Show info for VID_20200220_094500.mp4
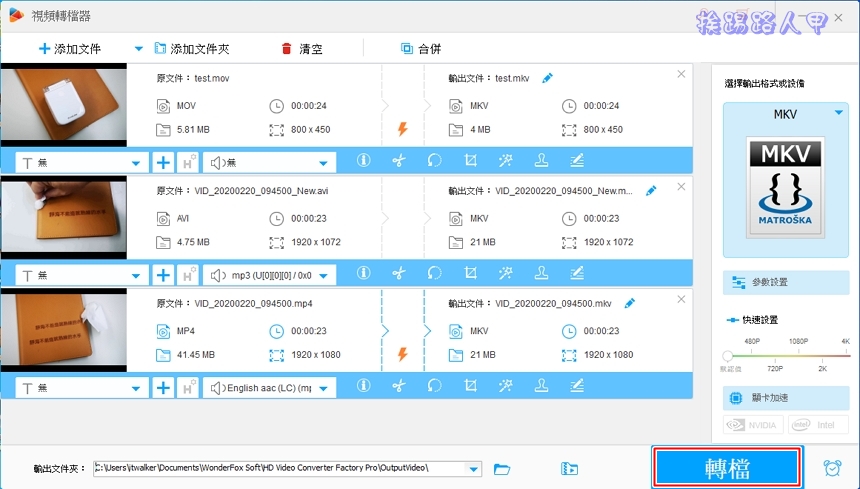This screenshot has height=489, width=860. pos(363,386)
